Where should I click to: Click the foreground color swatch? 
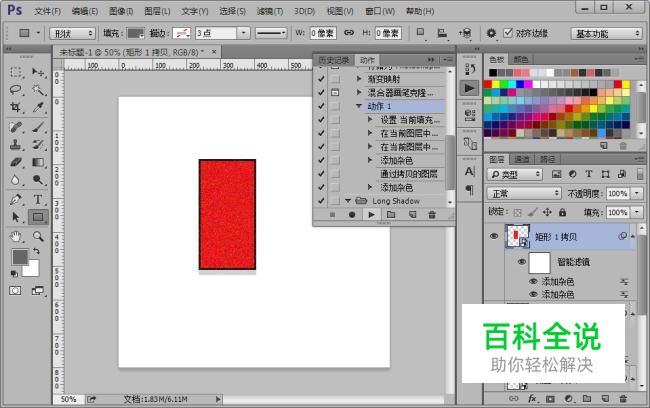19,257
